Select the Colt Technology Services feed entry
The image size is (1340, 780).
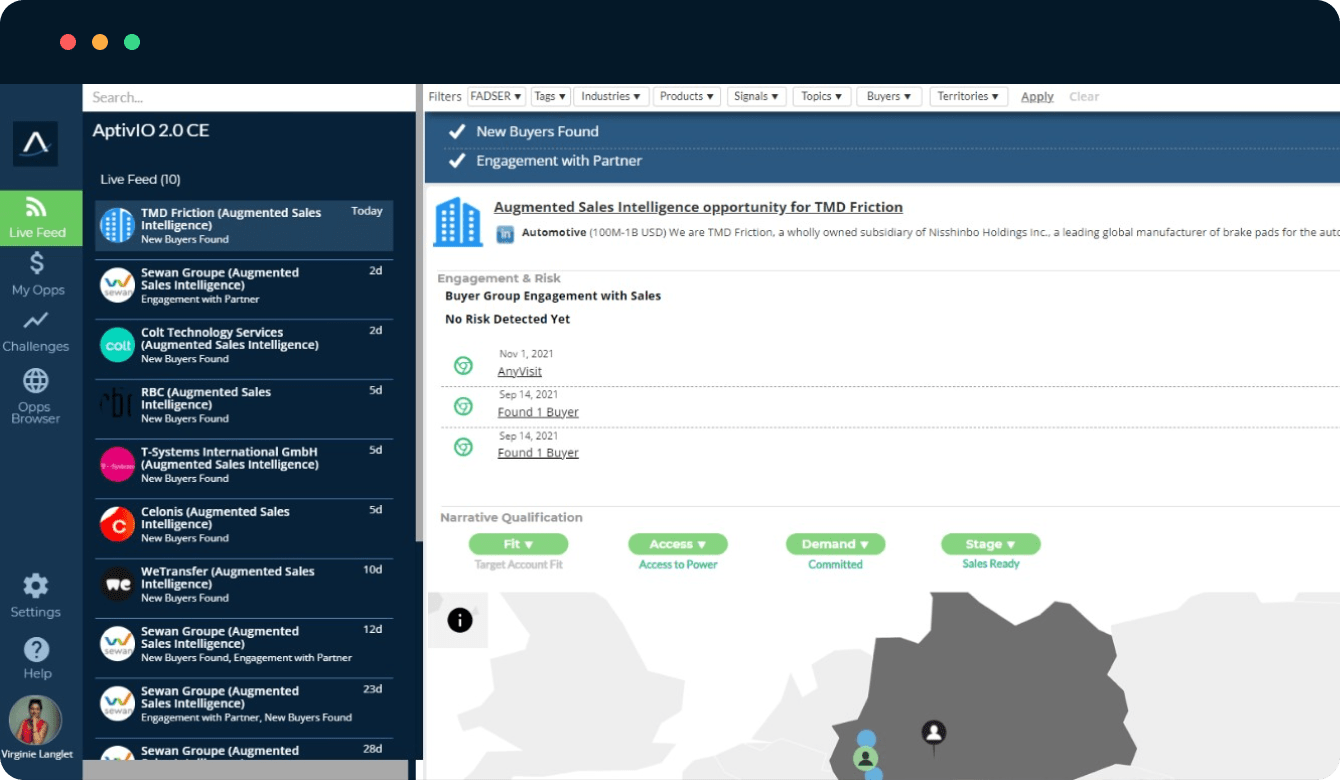tap(244, 345)
